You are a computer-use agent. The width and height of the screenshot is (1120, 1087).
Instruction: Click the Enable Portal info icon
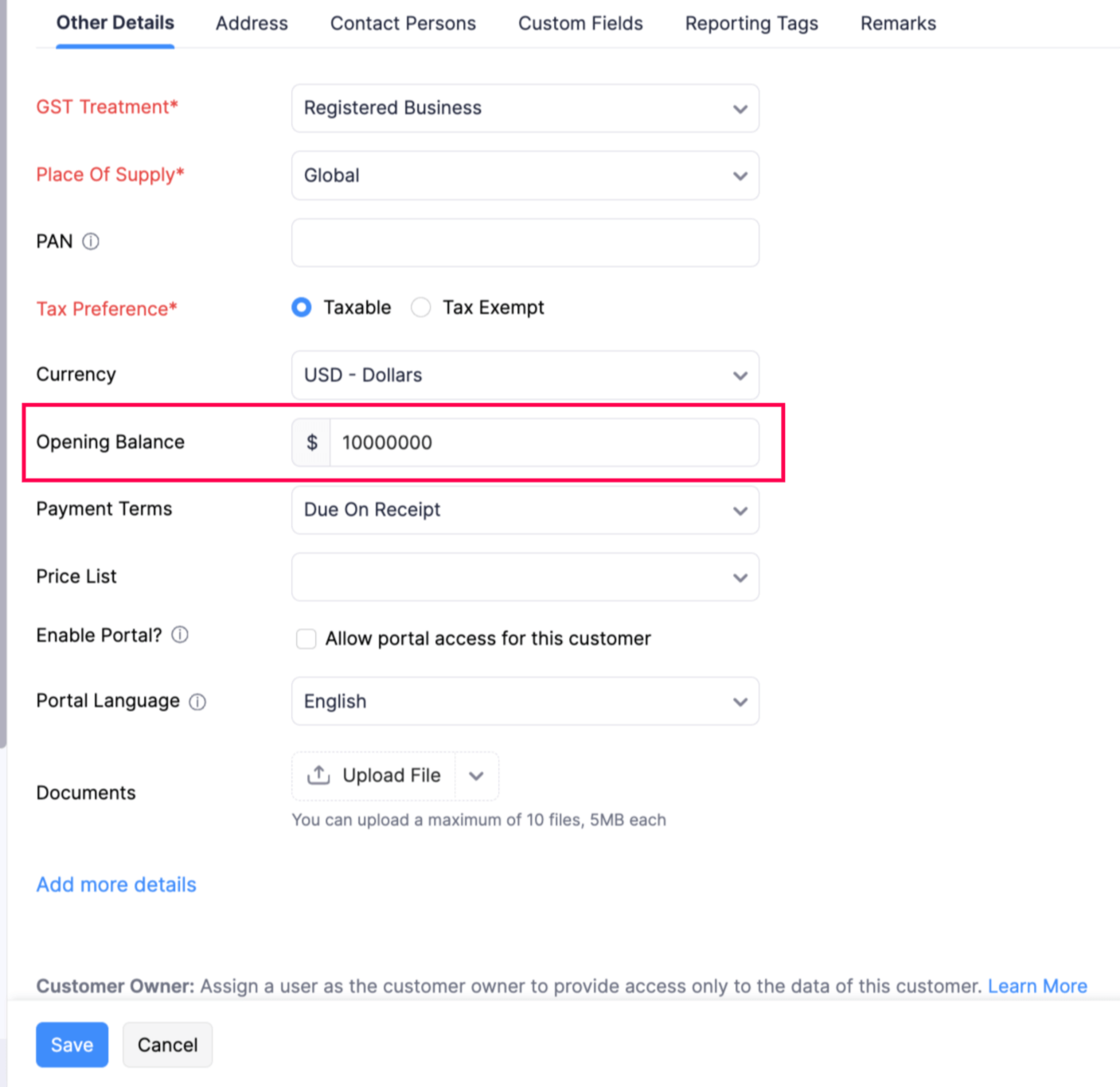(x=181, y=635)
